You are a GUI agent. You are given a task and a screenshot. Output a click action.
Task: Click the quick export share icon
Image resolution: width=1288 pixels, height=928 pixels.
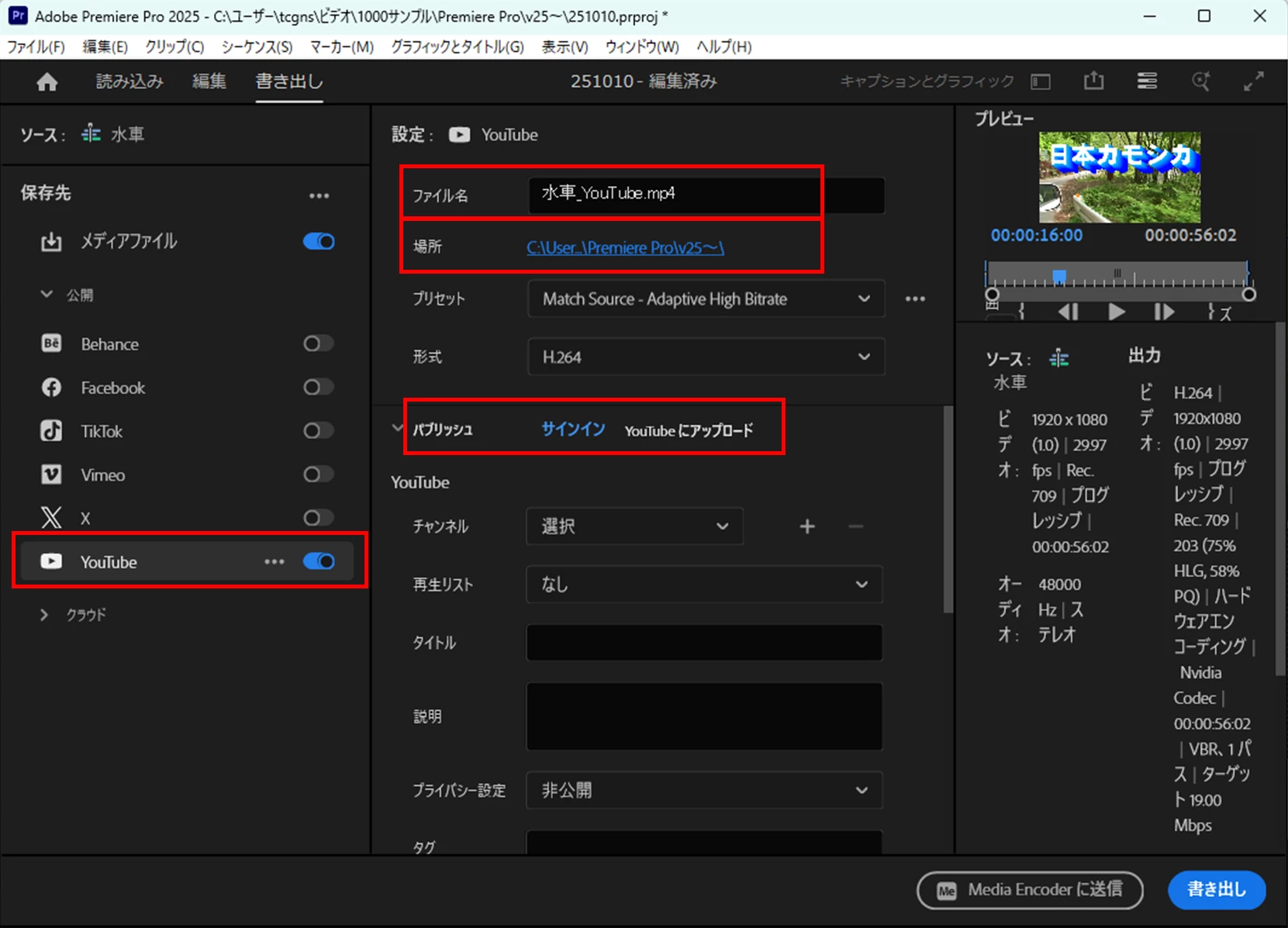(x=1093, y=81)
